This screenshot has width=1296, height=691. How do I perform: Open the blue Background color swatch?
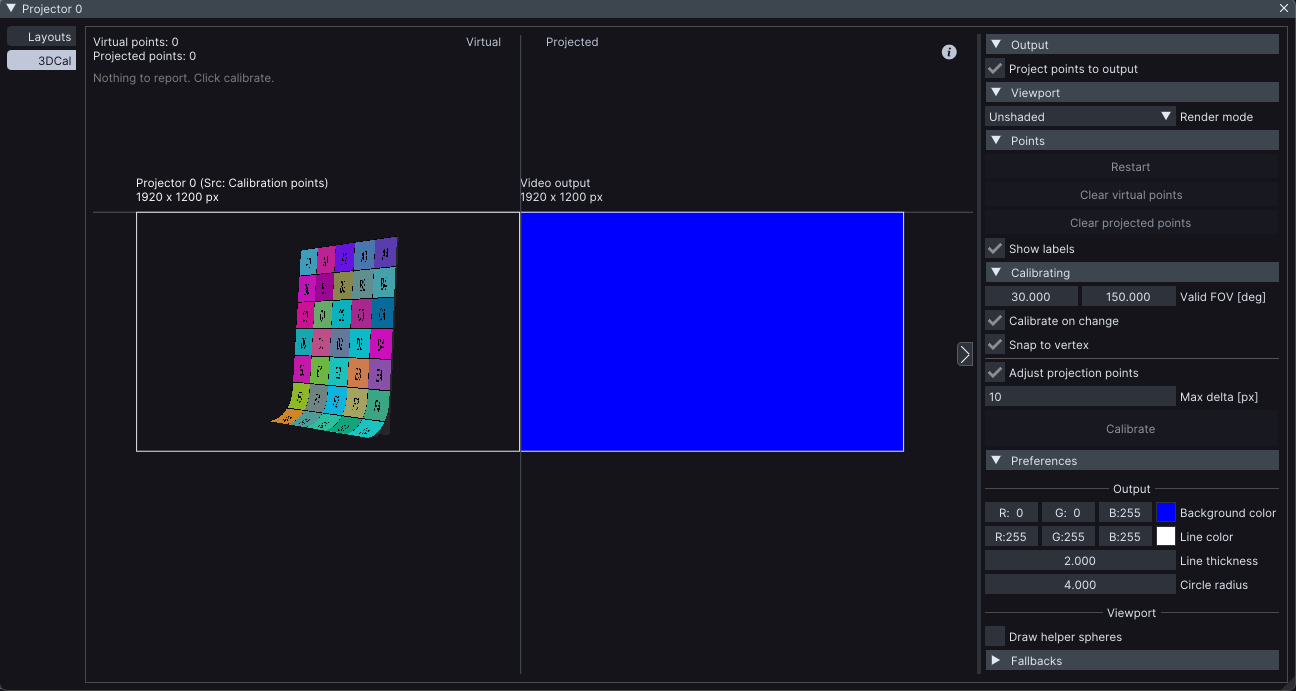click(1166, 513)
